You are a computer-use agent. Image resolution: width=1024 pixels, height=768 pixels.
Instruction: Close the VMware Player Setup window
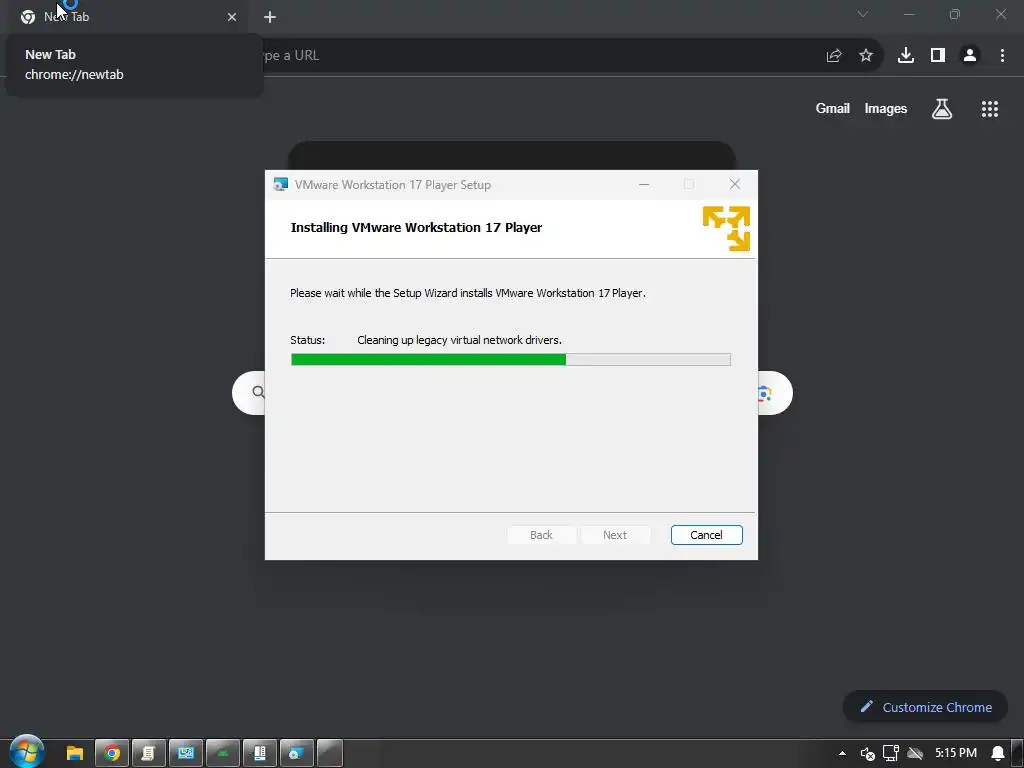(735, 185)
